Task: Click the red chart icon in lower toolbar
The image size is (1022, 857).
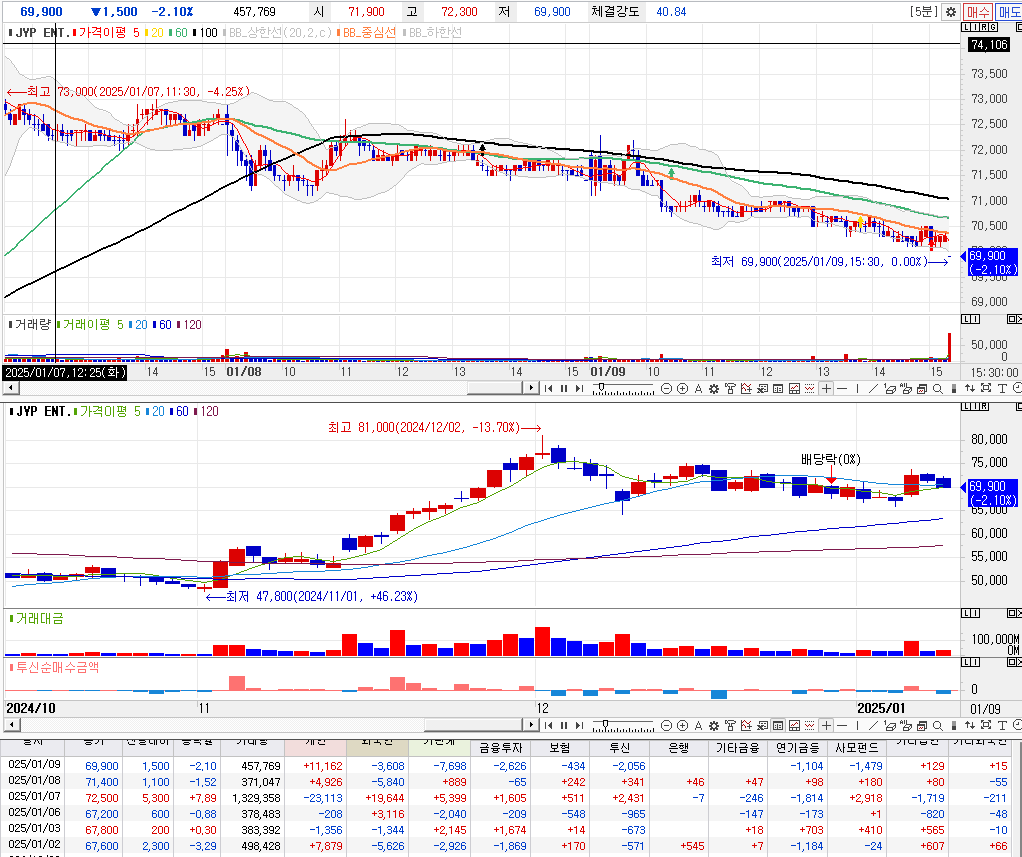Action: pos(794,725)
